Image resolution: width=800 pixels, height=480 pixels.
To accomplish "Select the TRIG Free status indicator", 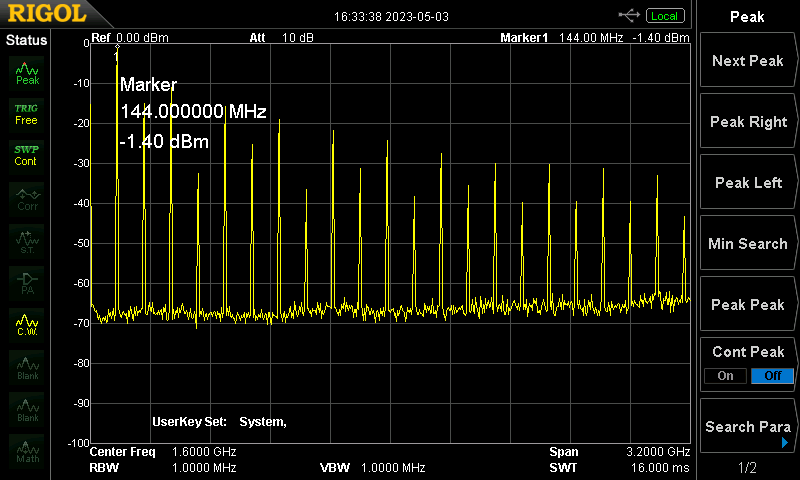I will (27, 113).
